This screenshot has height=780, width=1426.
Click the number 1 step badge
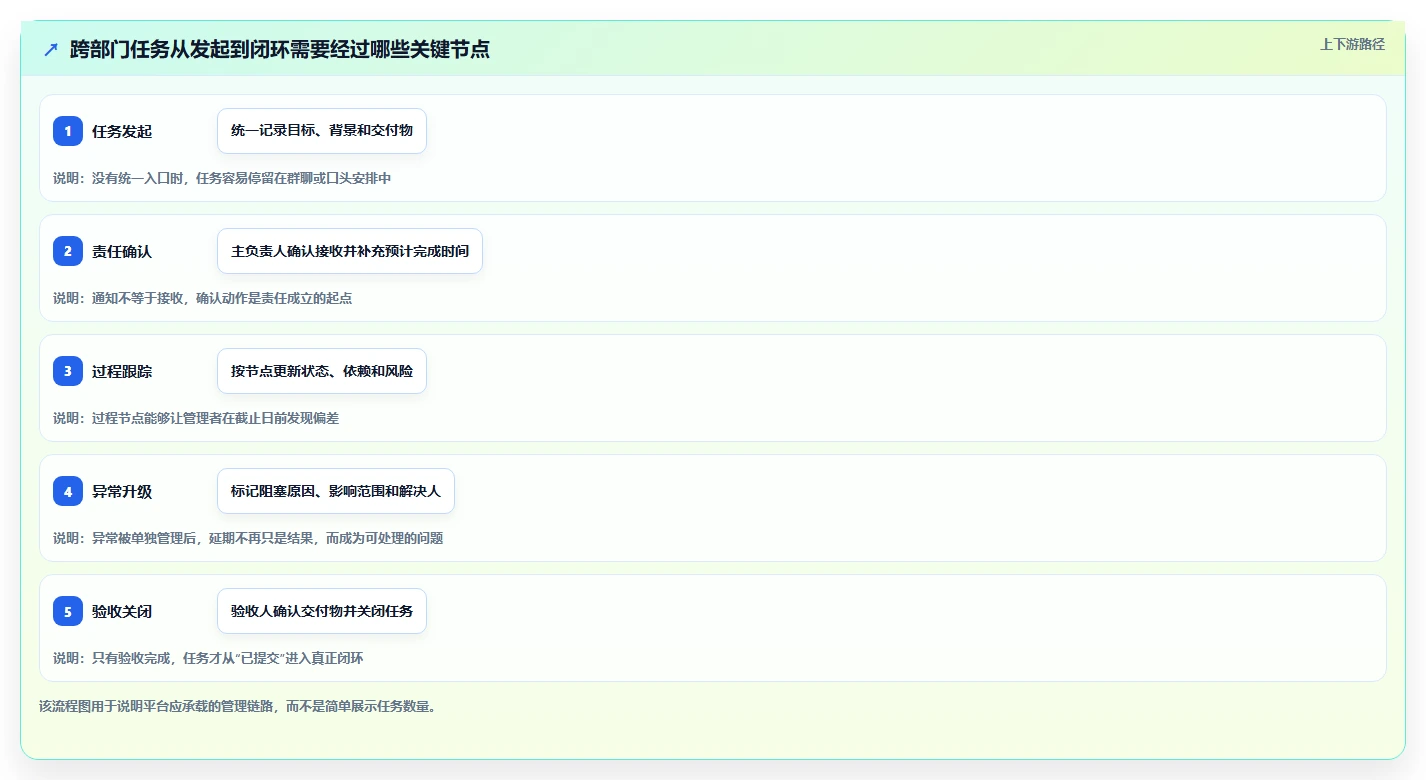point(68,131)
